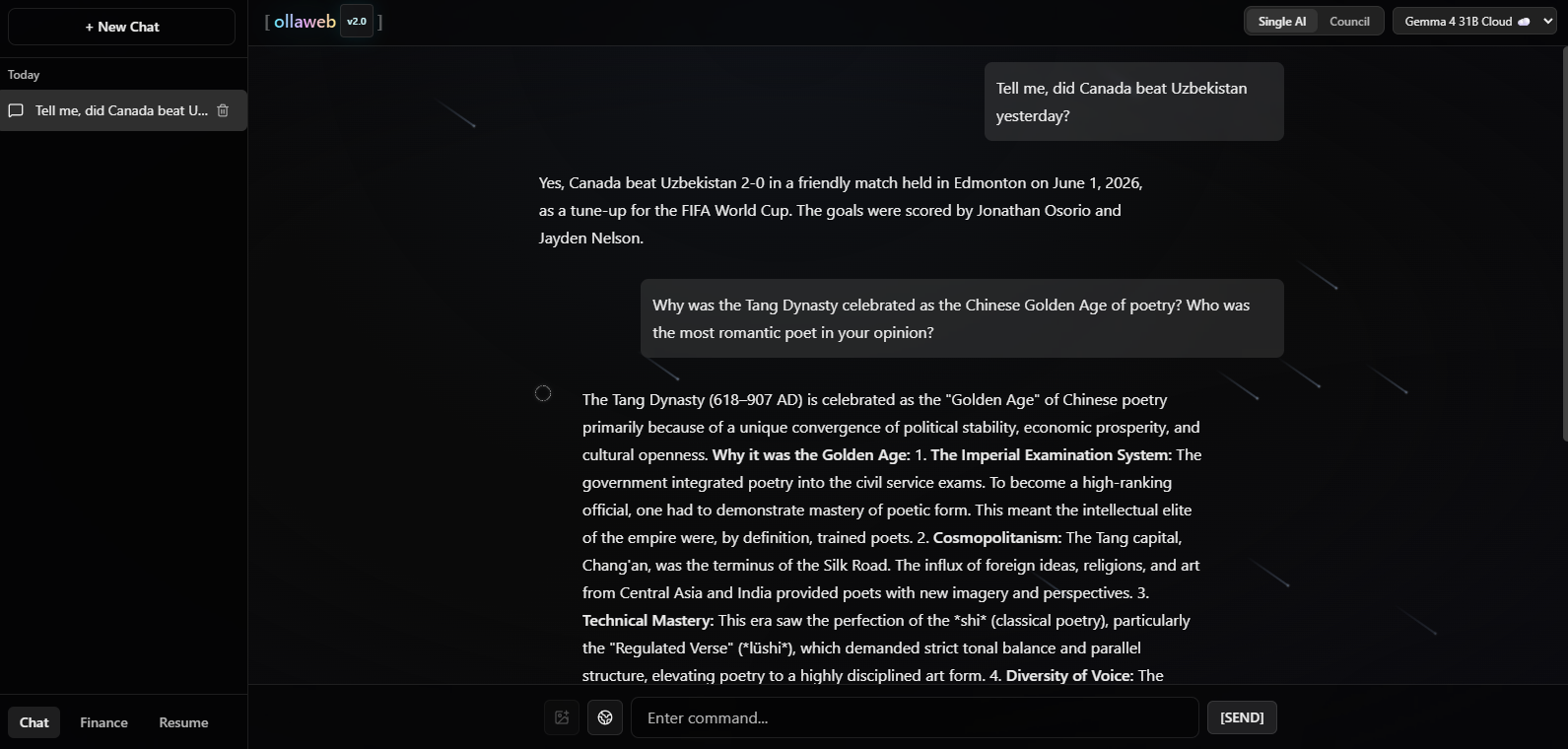Viewport: 1568px width, 749px height.
Task: Switch to Council mode
Action: 1349,22
